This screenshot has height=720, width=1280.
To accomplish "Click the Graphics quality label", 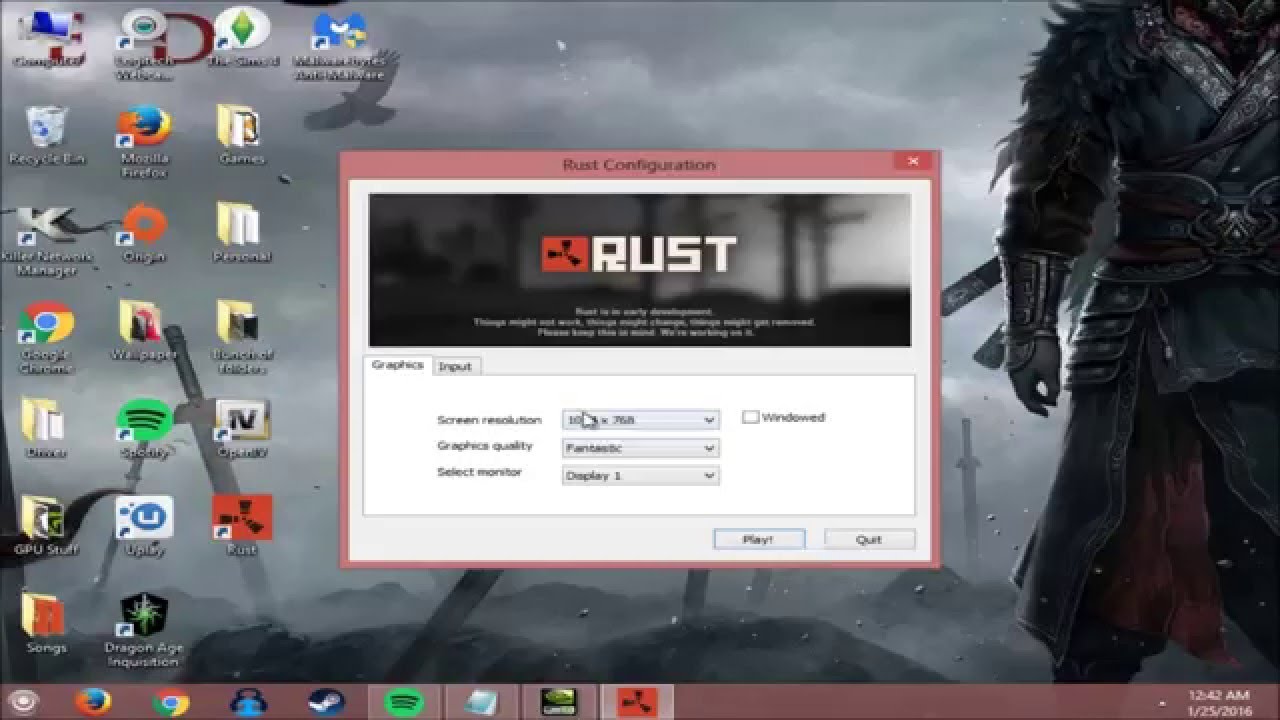I will click(485, 446).
